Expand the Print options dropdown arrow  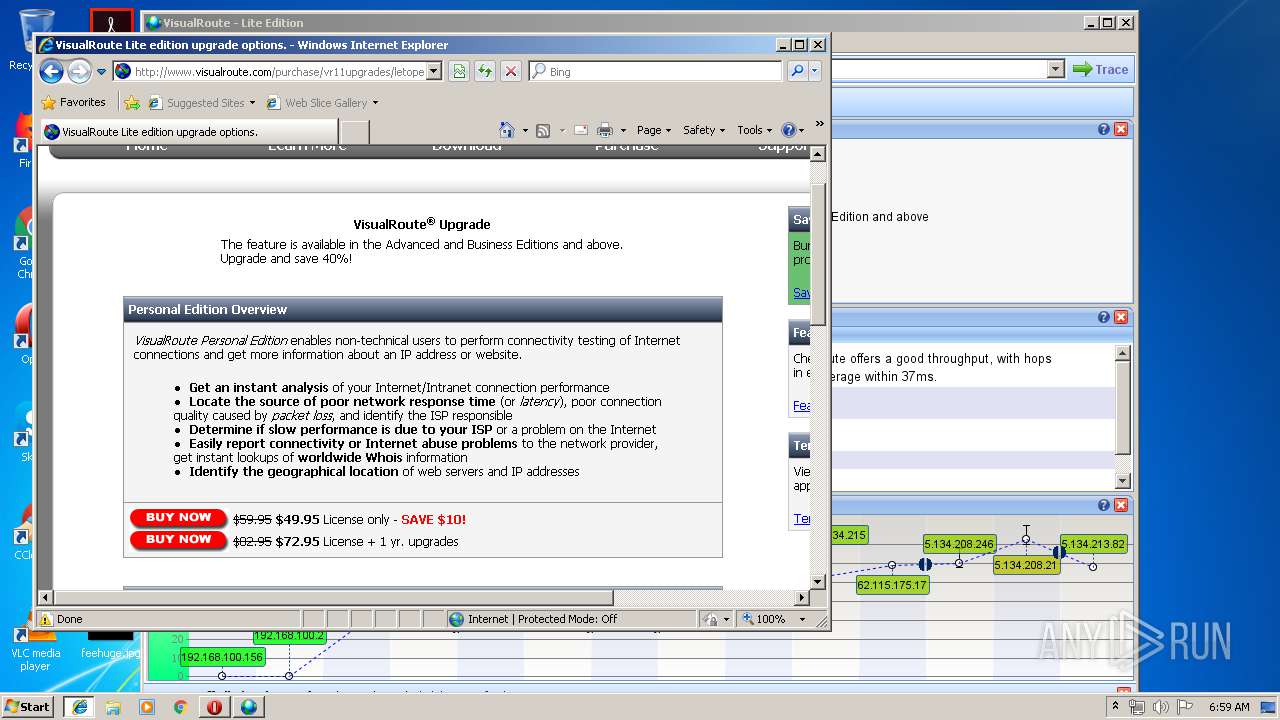(x=623, y=130)
